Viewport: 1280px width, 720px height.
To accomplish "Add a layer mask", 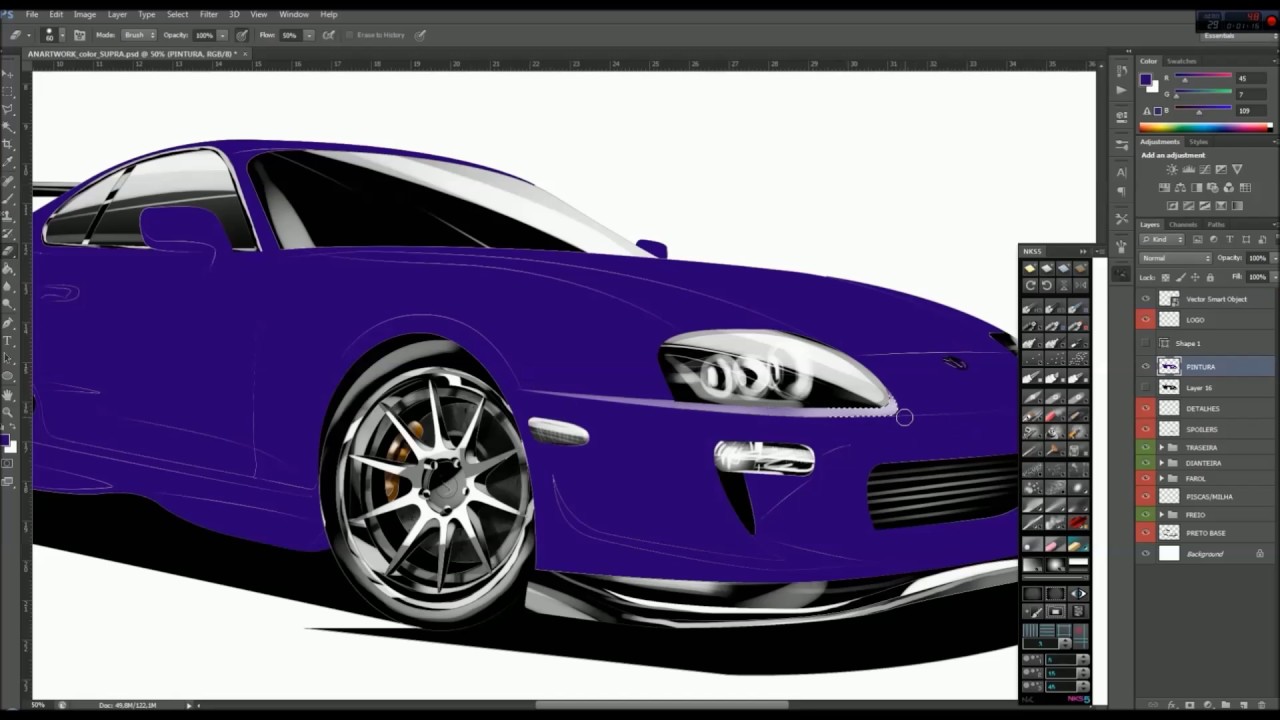I will [1190, 705].
